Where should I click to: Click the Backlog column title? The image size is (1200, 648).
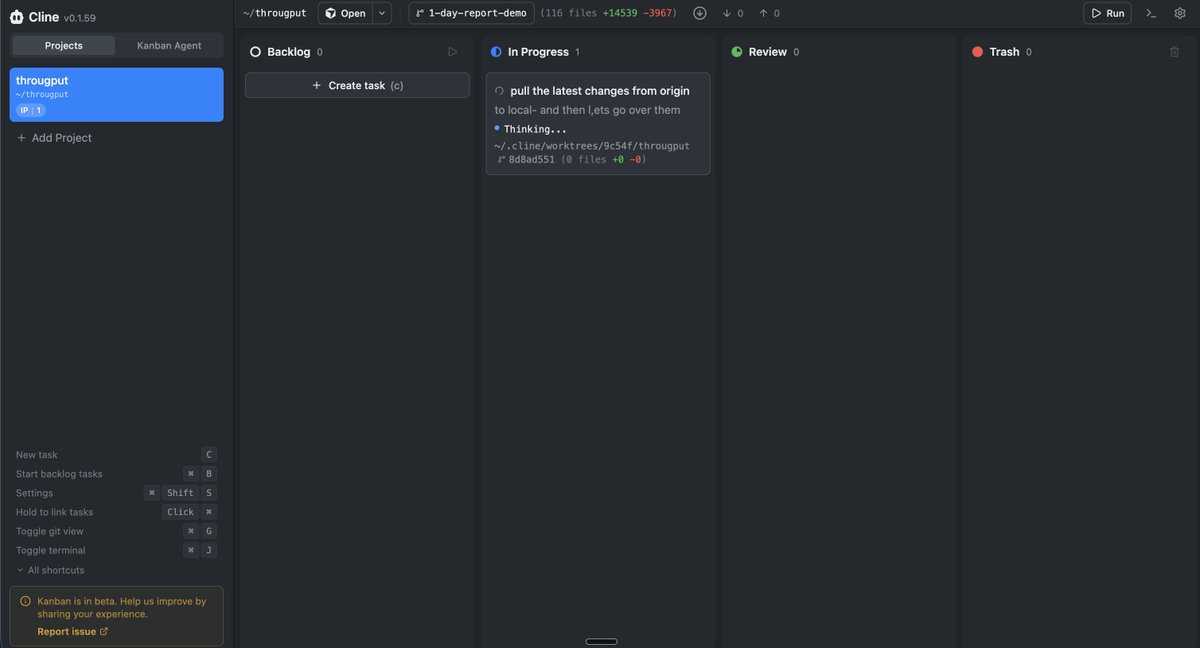tap(288, 52)
